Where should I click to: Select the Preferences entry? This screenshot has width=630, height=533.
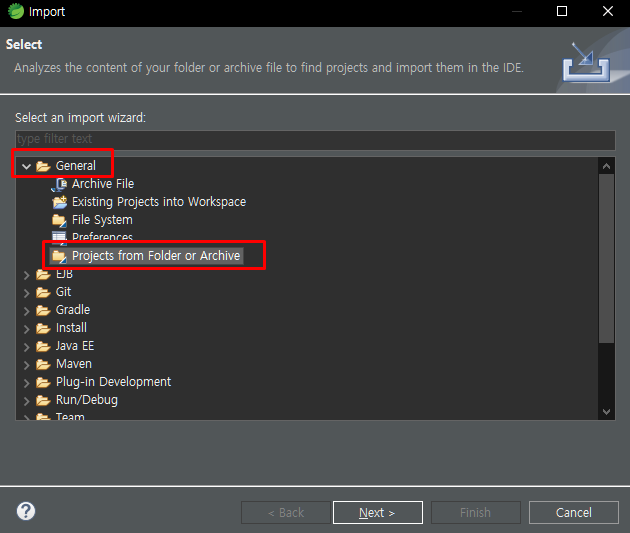click(102, 237)
